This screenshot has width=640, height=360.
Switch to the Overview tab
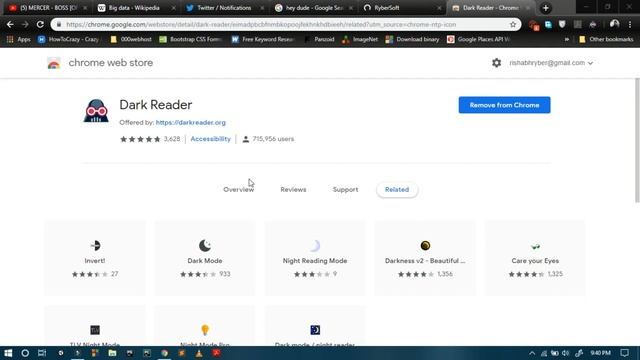tap(238, 190)
